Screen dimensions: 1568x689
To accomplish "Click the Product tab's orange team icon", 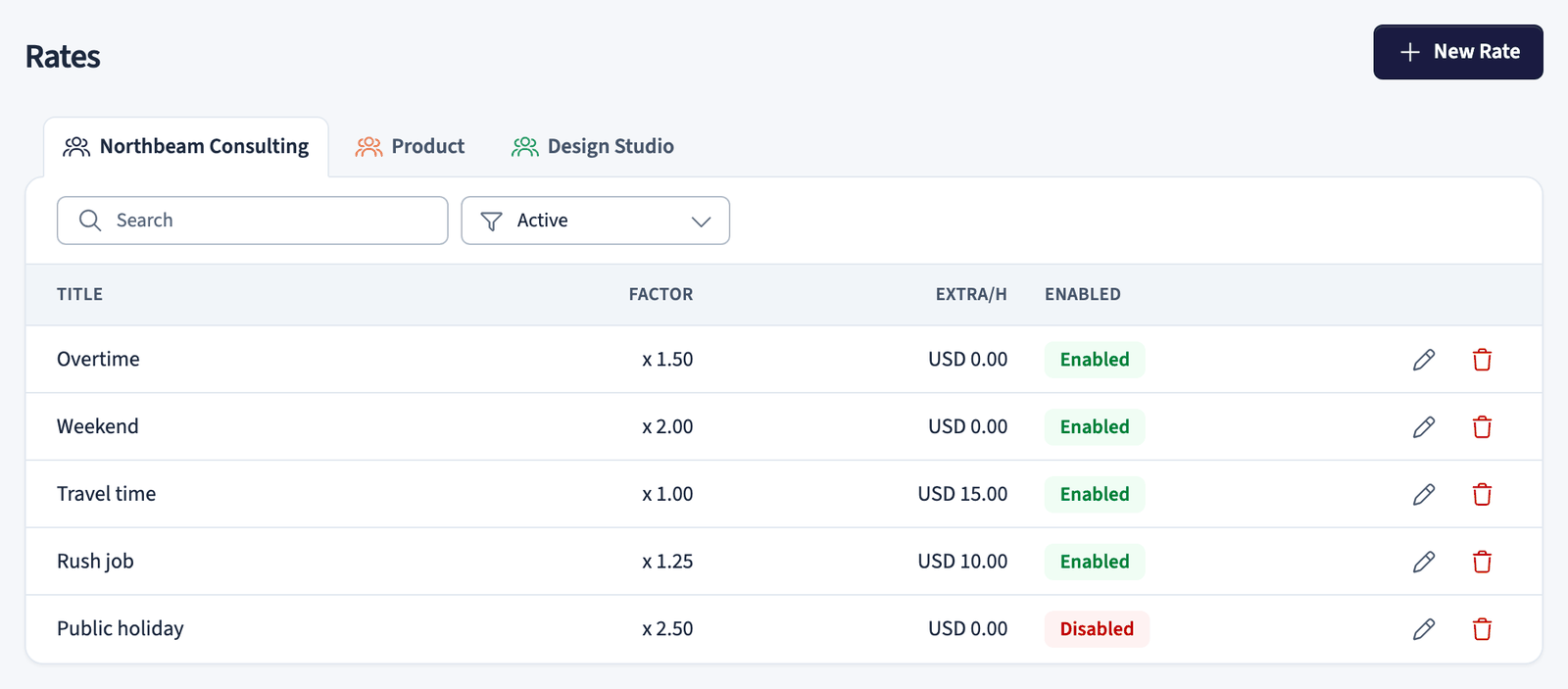I will coord(368,147).
